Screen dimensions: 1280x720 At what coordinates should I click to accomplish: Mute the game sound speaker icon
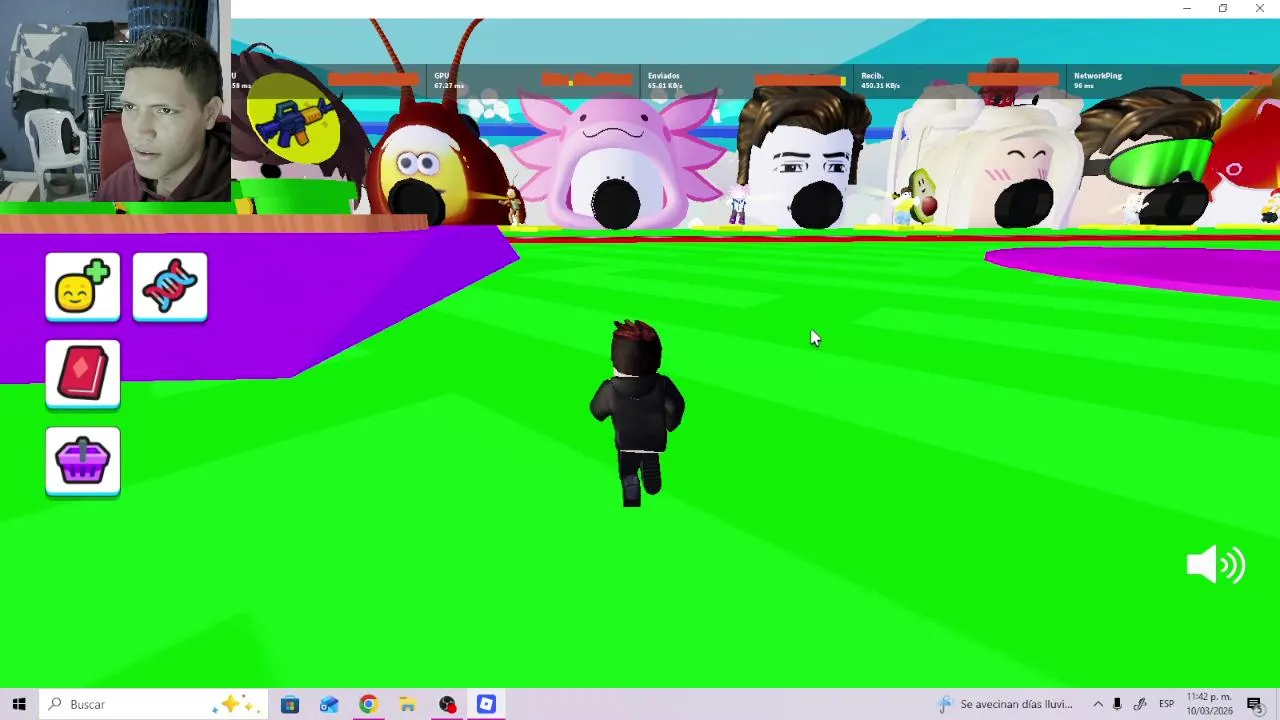click(1215, 565)
